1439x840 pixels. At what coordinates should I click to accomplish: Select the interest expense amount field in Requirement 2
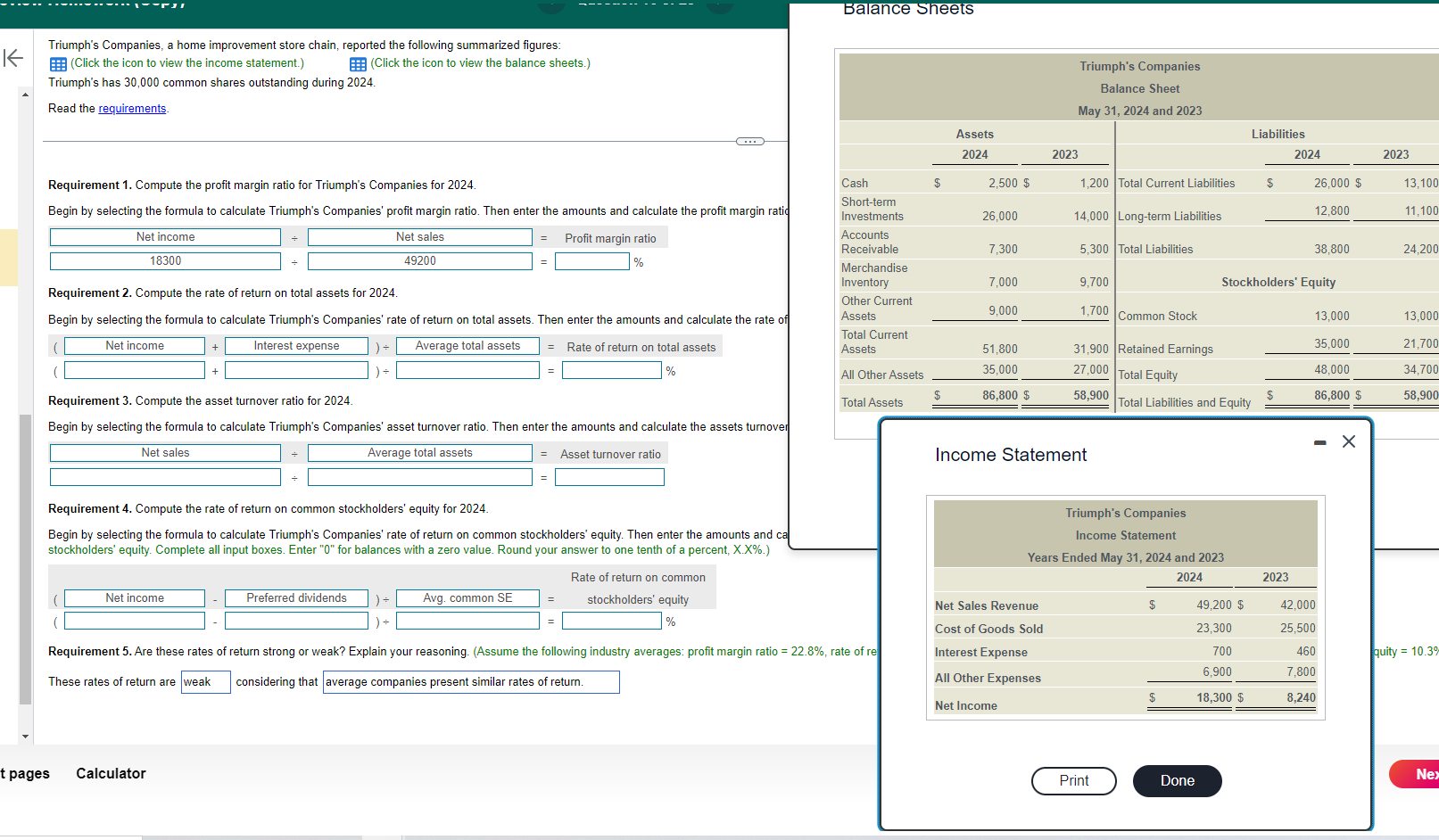(x=296, y=370)
